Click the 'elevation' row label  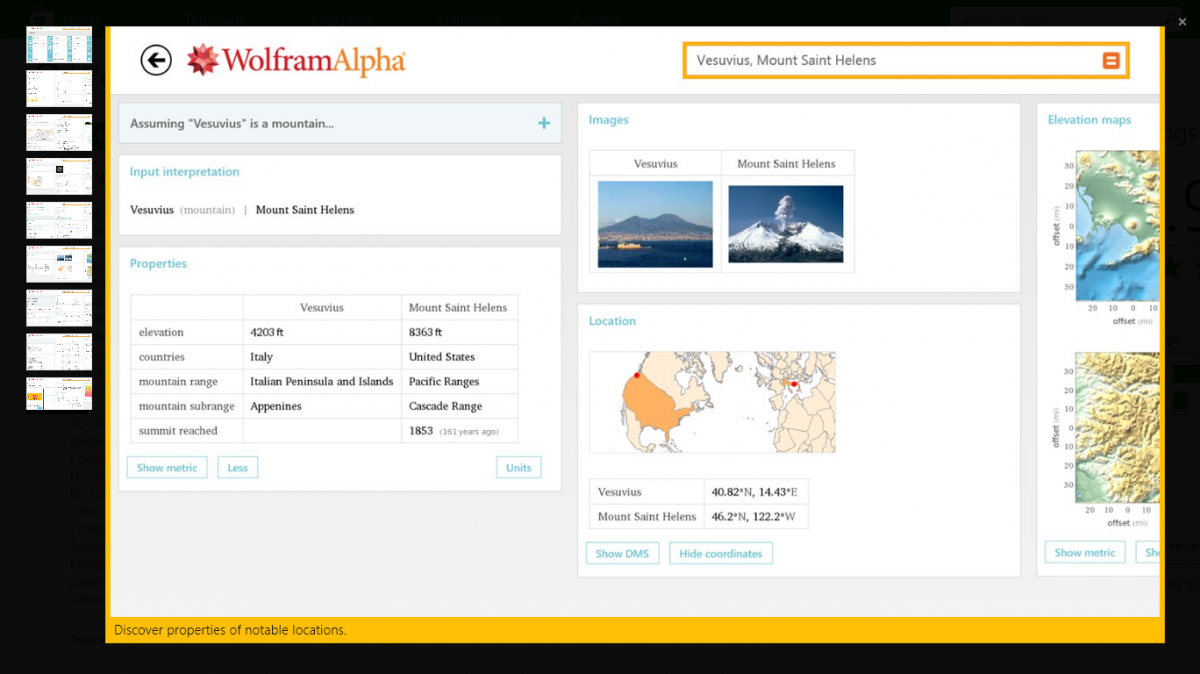click(x=162, y=332)
